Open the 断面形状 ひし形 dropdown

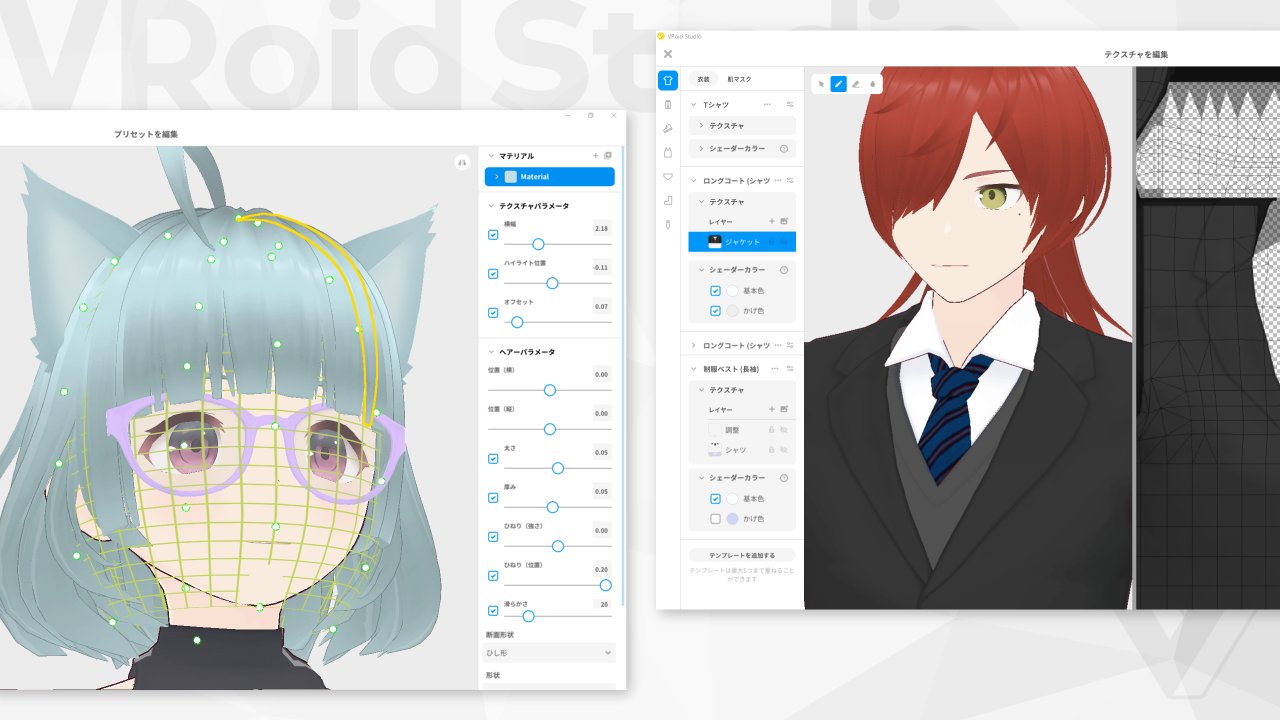point(549,652)
